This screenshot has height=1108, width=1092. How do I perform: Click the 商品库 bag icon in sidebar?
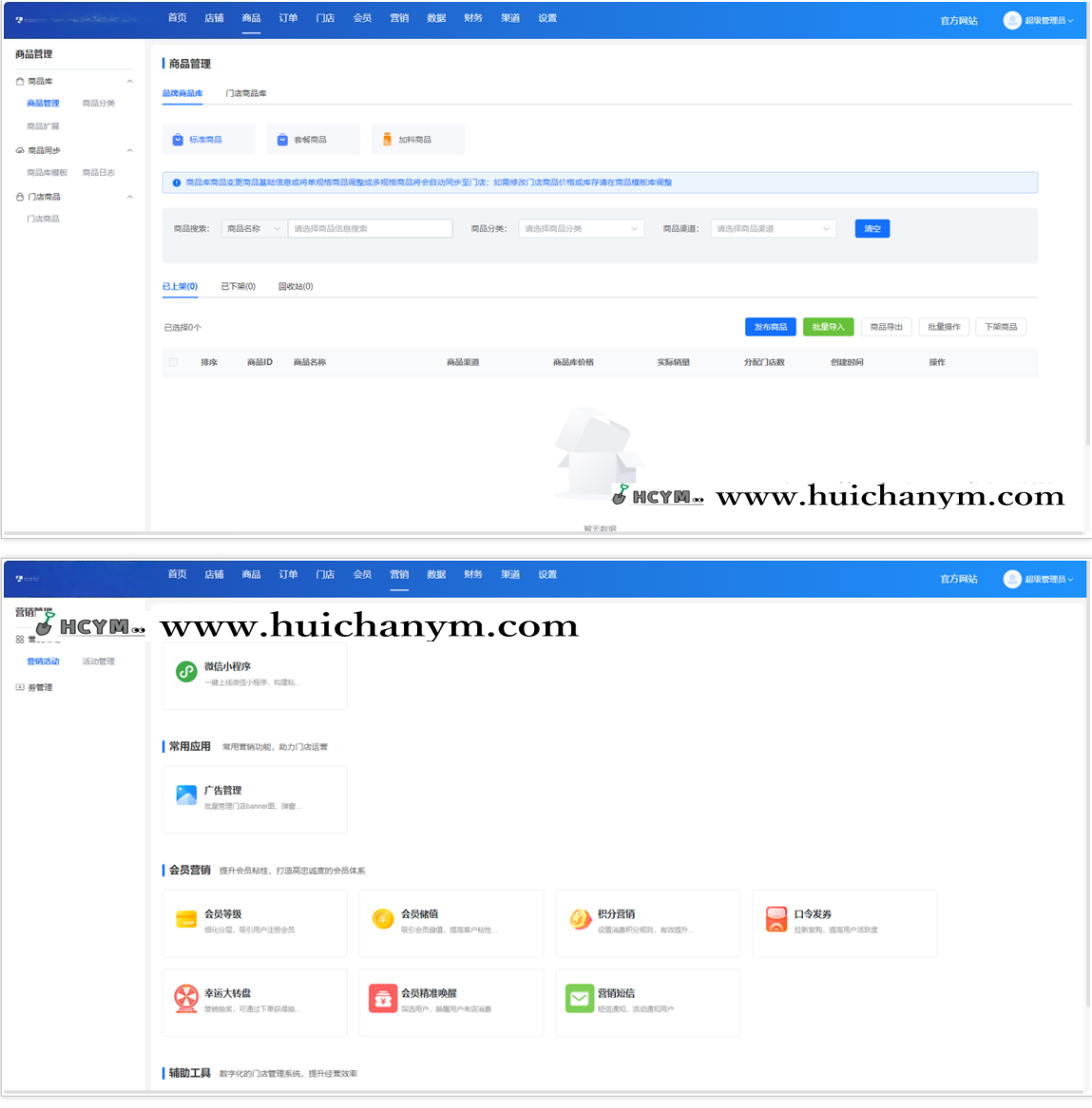coord(20,82)
